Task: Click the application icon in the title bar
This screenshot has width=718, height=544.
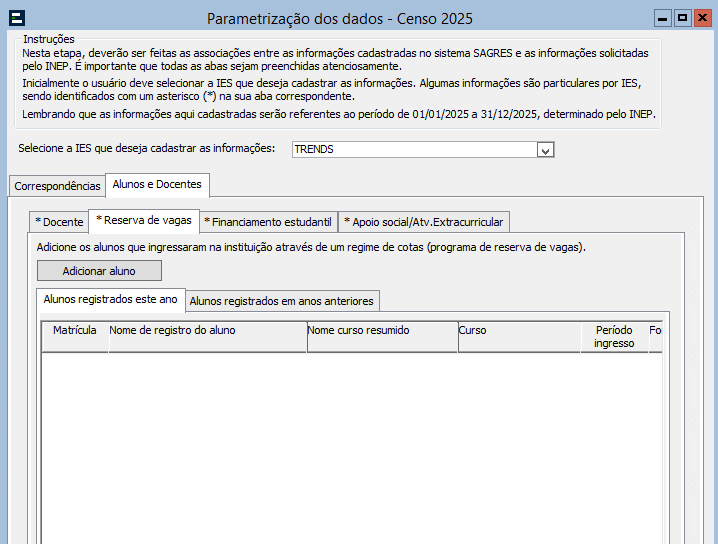Action: [17, 18]
